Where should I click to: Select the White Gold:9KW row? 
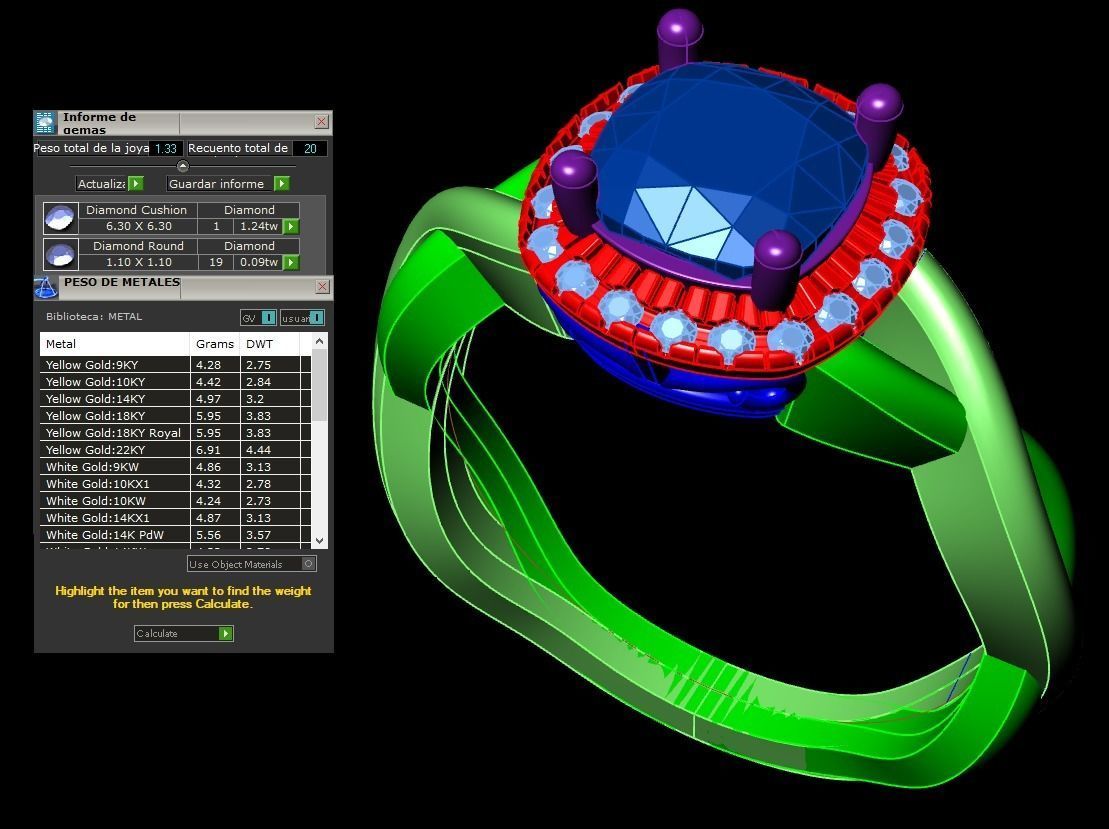[x=175, y=467]
